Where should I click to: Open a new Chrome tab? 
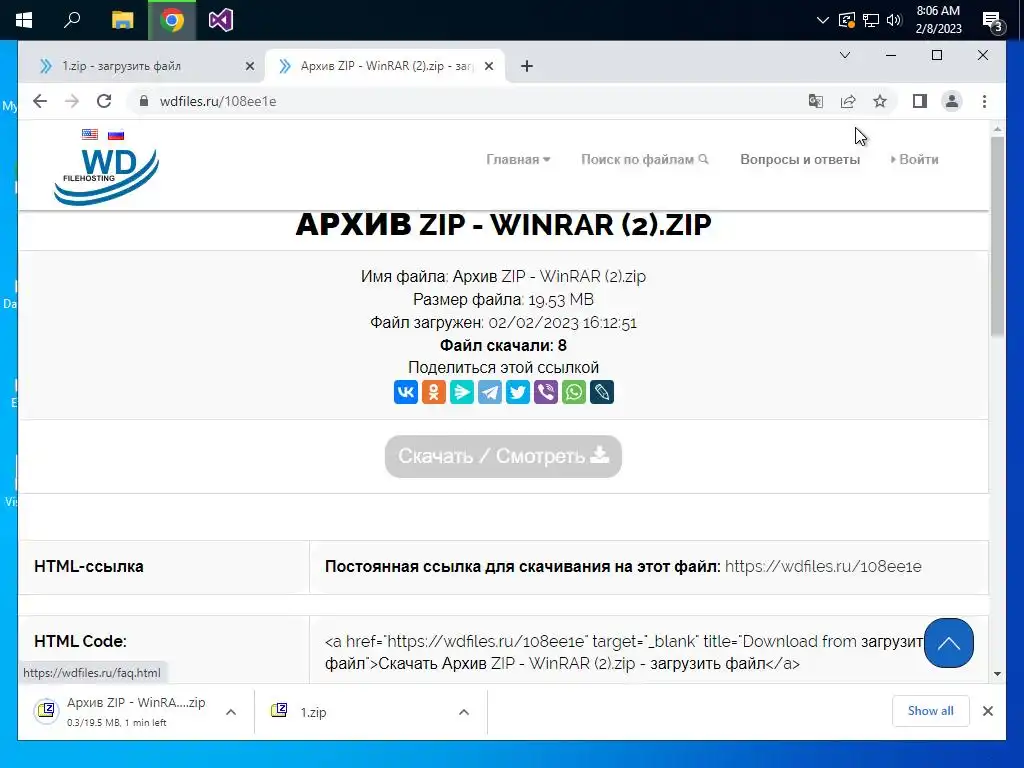pyautogui.click(x=526, y=66)
